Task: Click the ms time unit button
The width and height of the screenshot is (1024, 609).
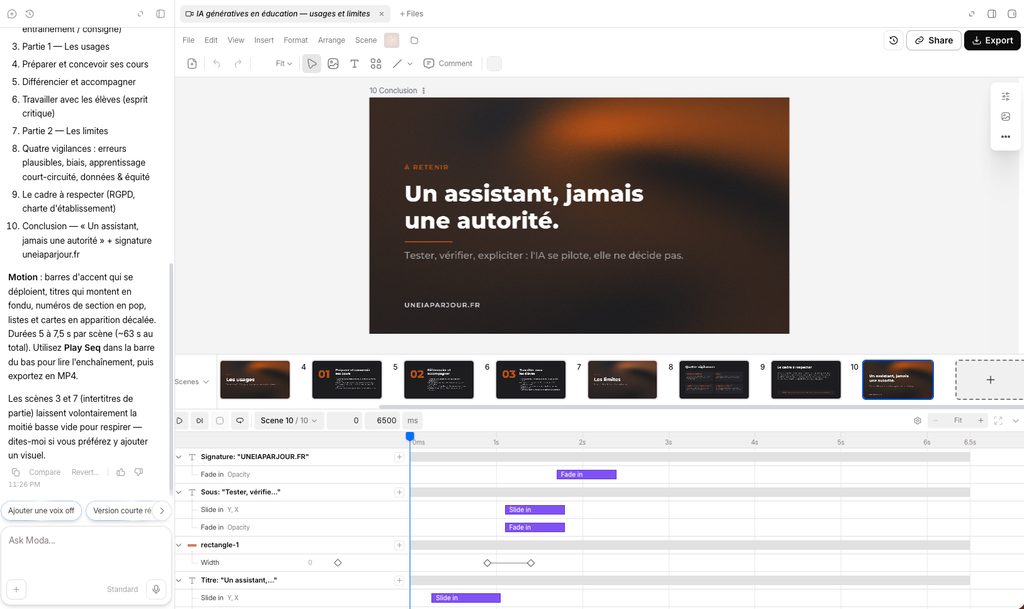Action: 412,420
